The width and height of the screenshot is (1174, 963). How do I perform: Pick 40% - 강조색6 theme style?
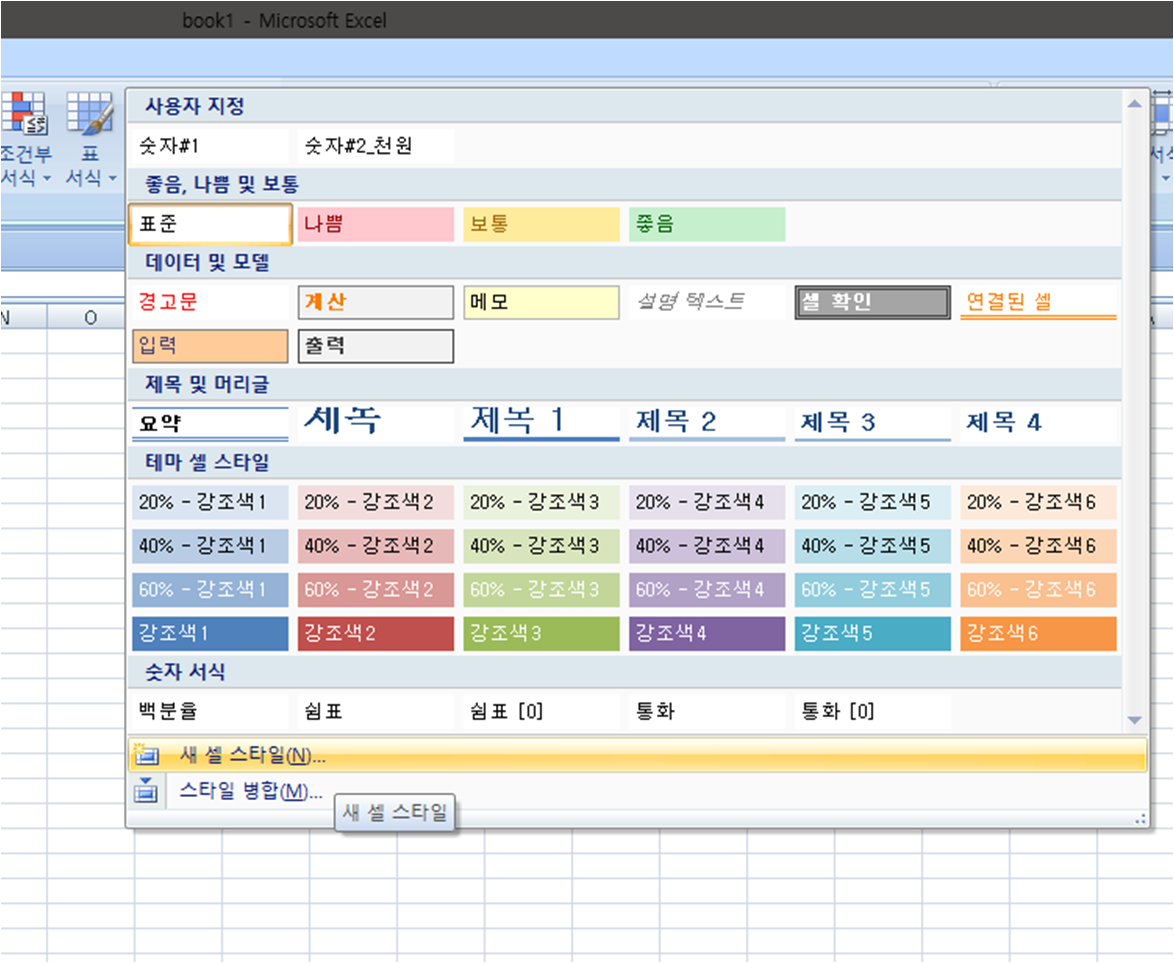tap(1038, 546)
